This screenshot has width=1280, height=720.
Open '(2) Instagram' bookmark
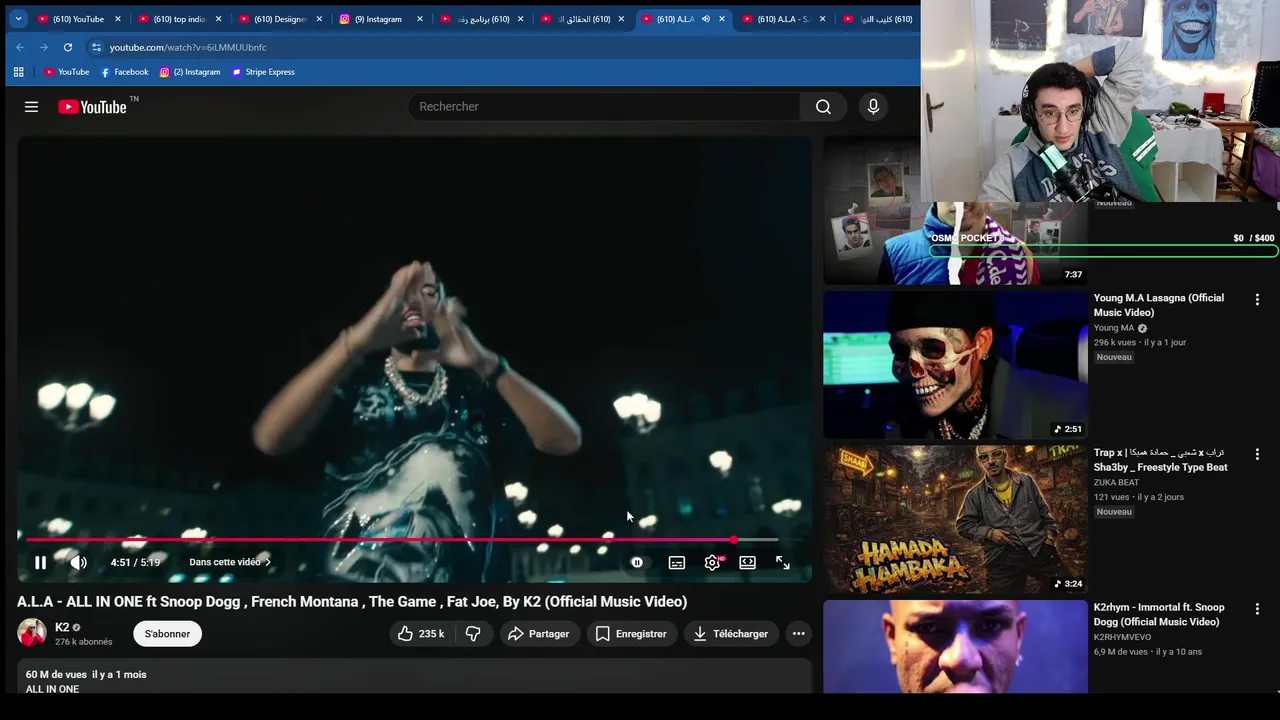(x=190, y=72)
